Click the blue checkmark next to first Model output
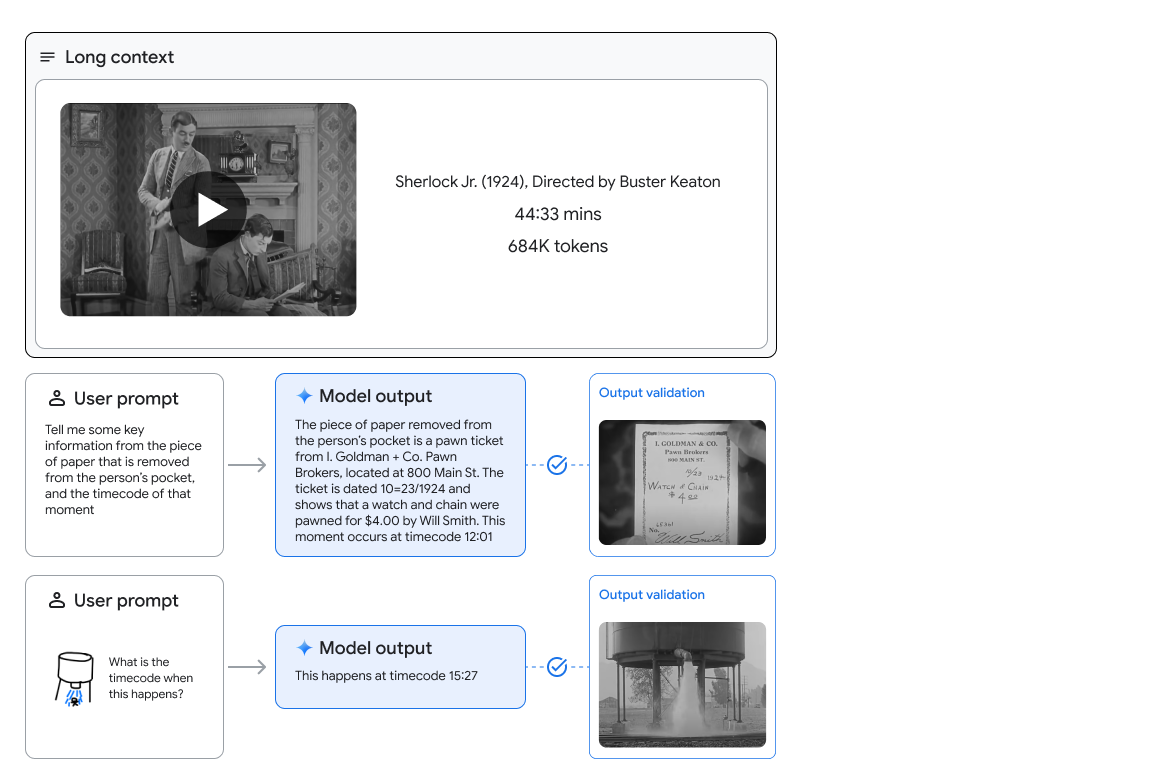This screenshot has height=776, width=1152. (556, 464)
